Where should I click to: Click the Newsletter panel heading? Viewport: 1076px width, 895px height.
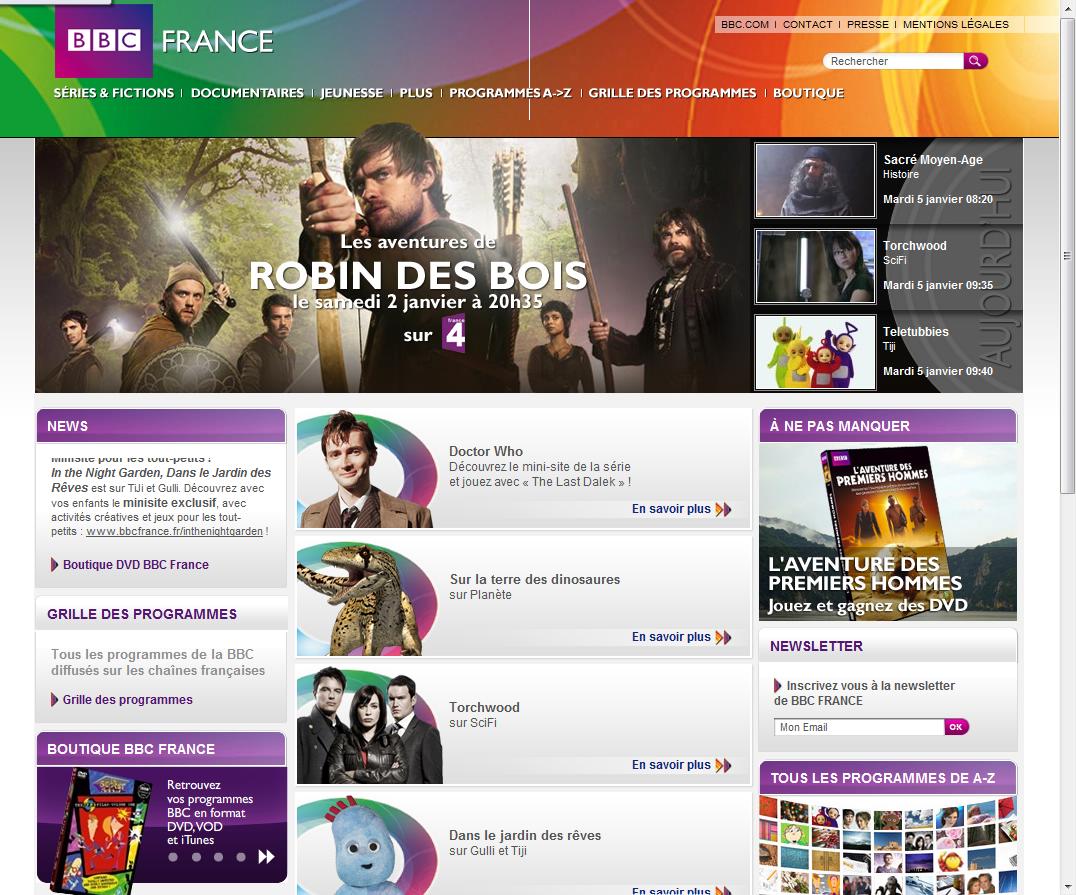[817, 647]
